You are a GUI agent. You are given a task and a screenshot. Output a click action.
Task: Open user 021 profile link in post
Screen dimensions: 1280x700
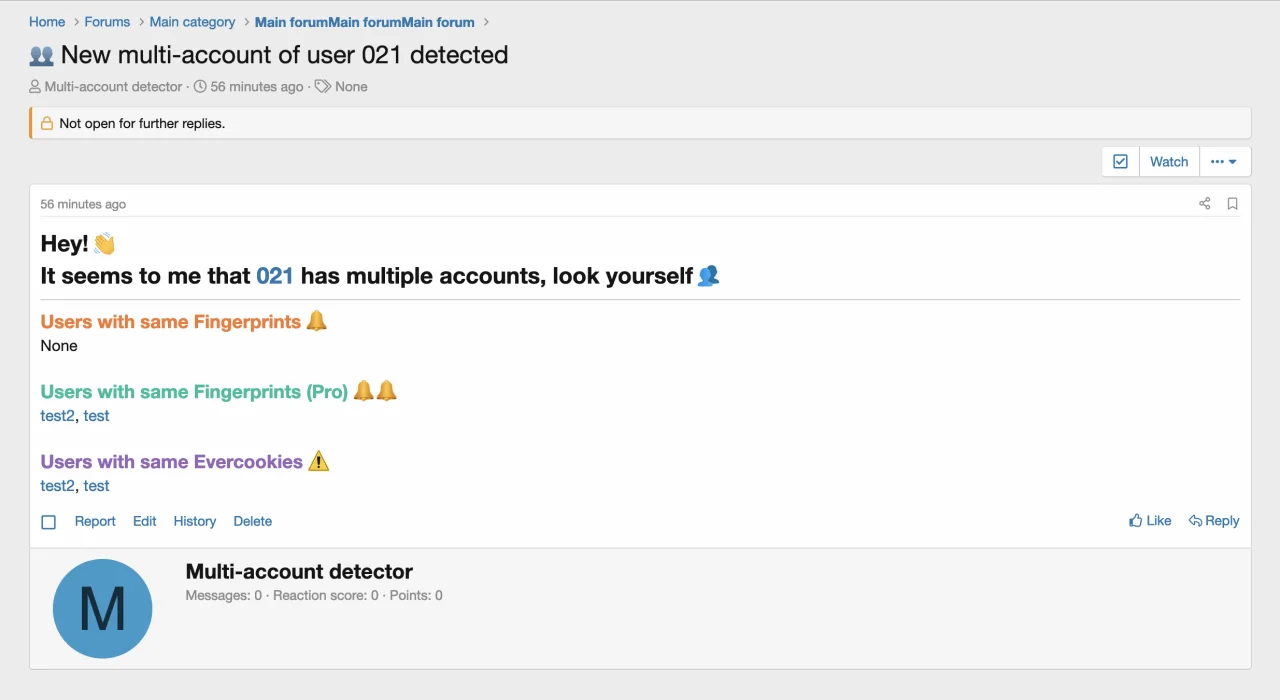[x=275, y=276]
